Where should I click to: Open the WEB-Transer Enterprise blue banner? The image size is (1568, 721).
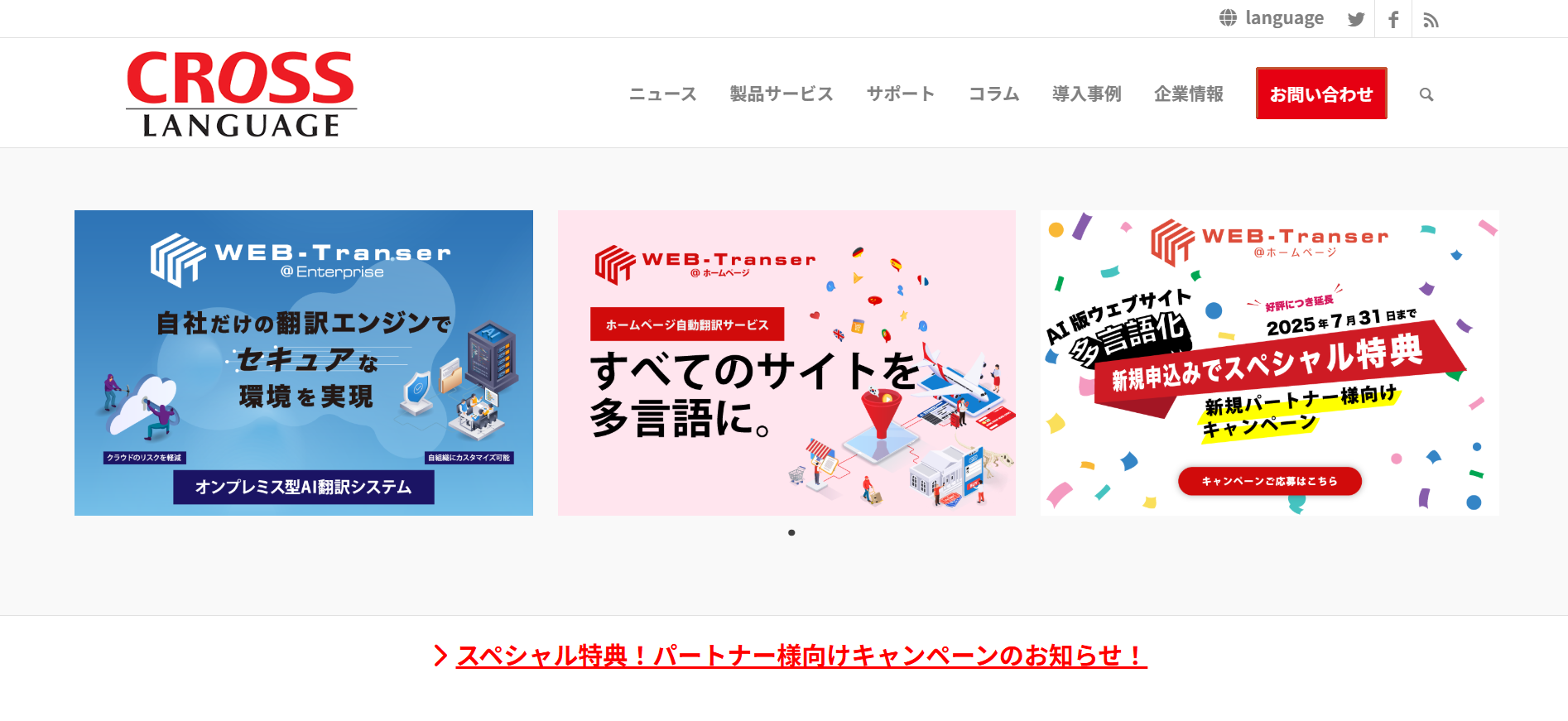click(x=304, y=363)
